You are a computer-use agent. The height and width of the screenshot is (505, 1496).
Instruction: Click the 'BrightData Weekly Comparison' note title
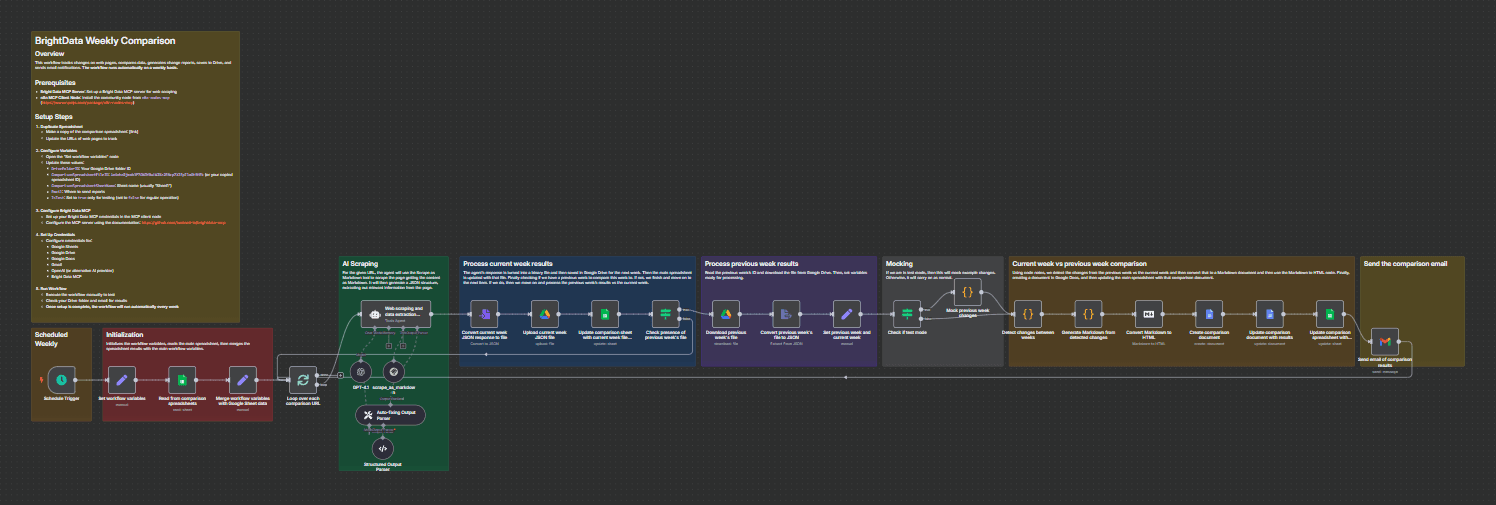[105, 41]
